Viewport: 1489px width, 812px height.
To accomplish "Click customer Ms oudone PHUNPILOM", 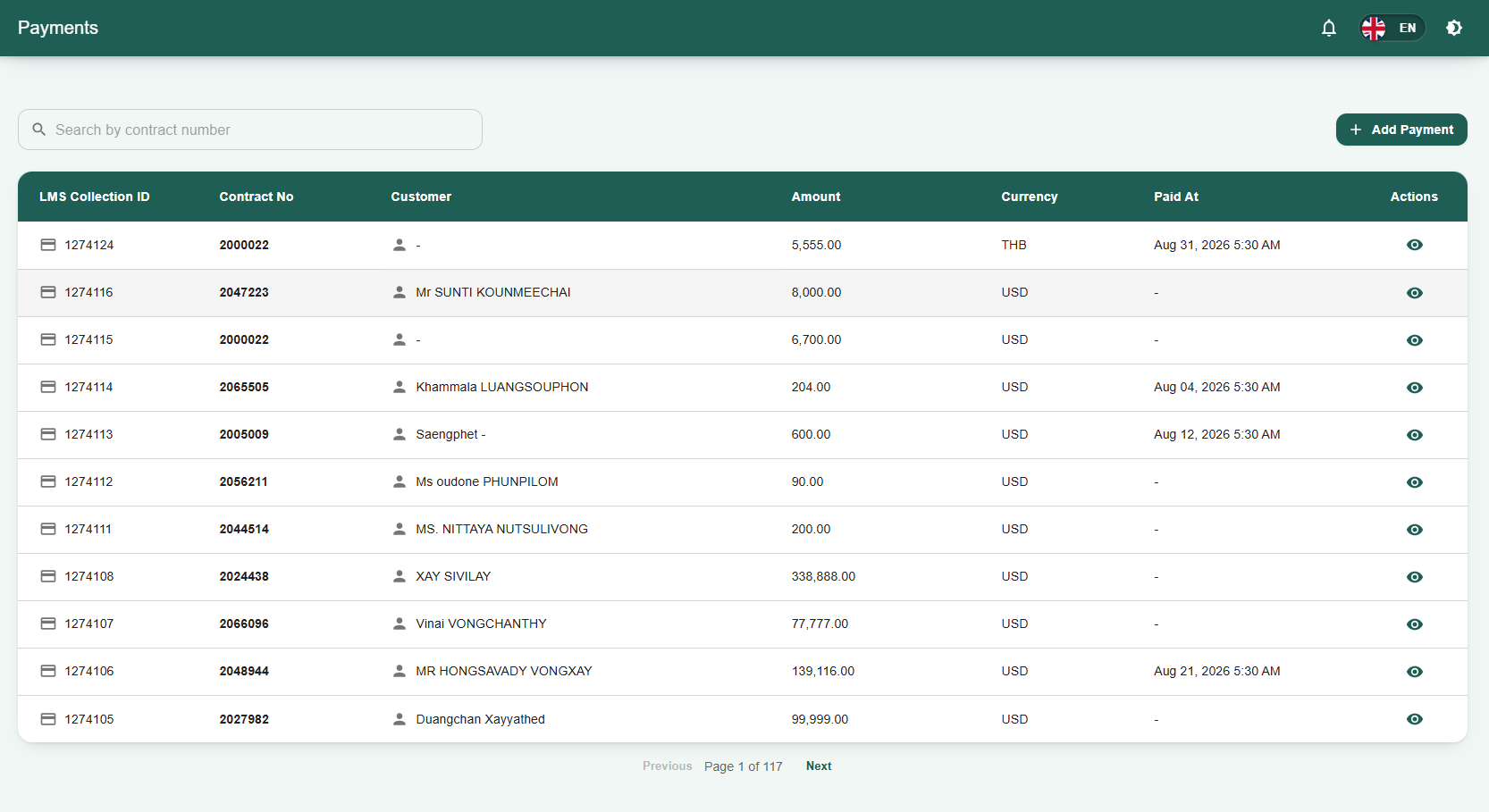I will (x=487, y=481).
